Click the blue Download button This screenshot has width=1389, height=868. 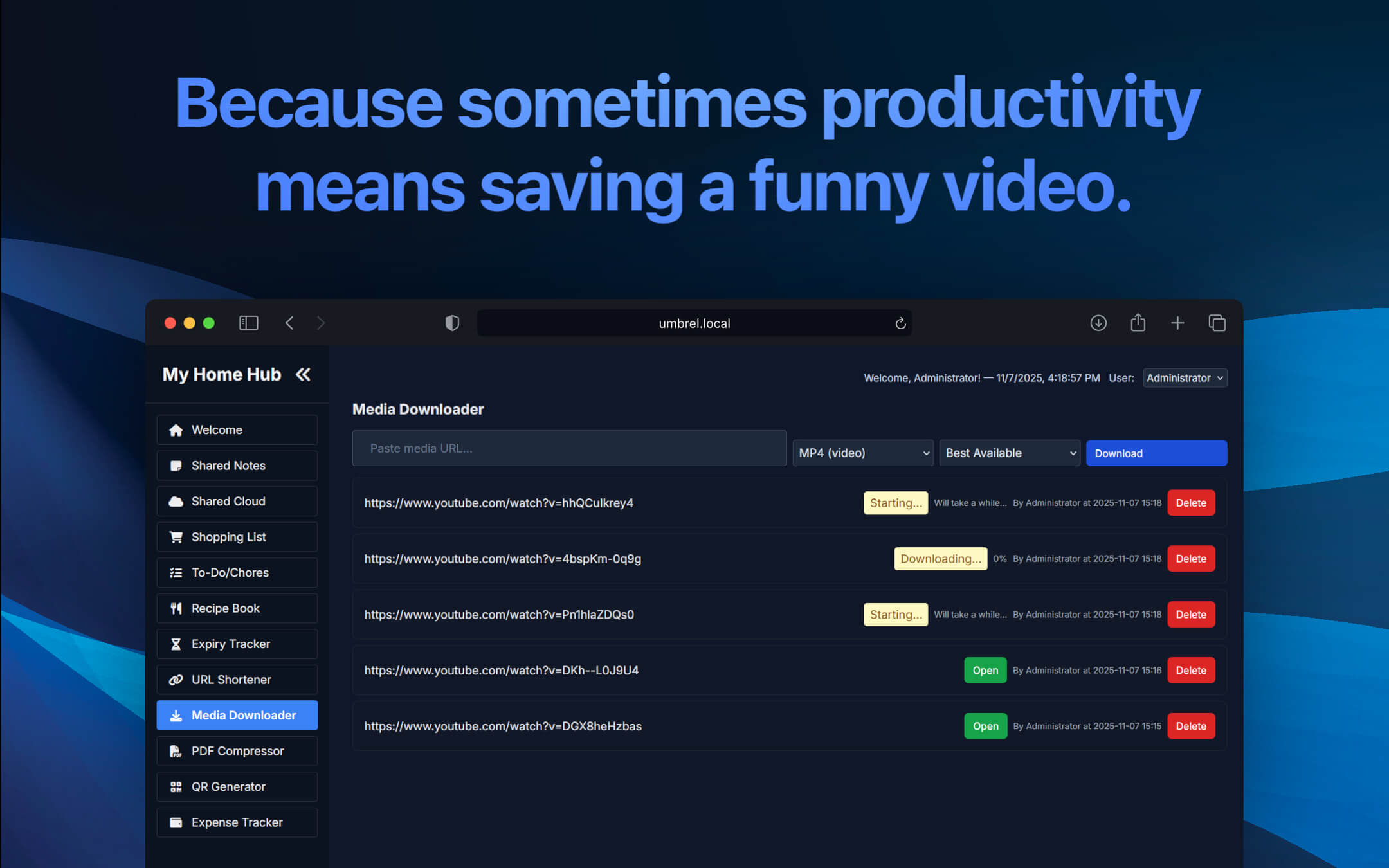pyautogui.click(x=1156, y=453)
